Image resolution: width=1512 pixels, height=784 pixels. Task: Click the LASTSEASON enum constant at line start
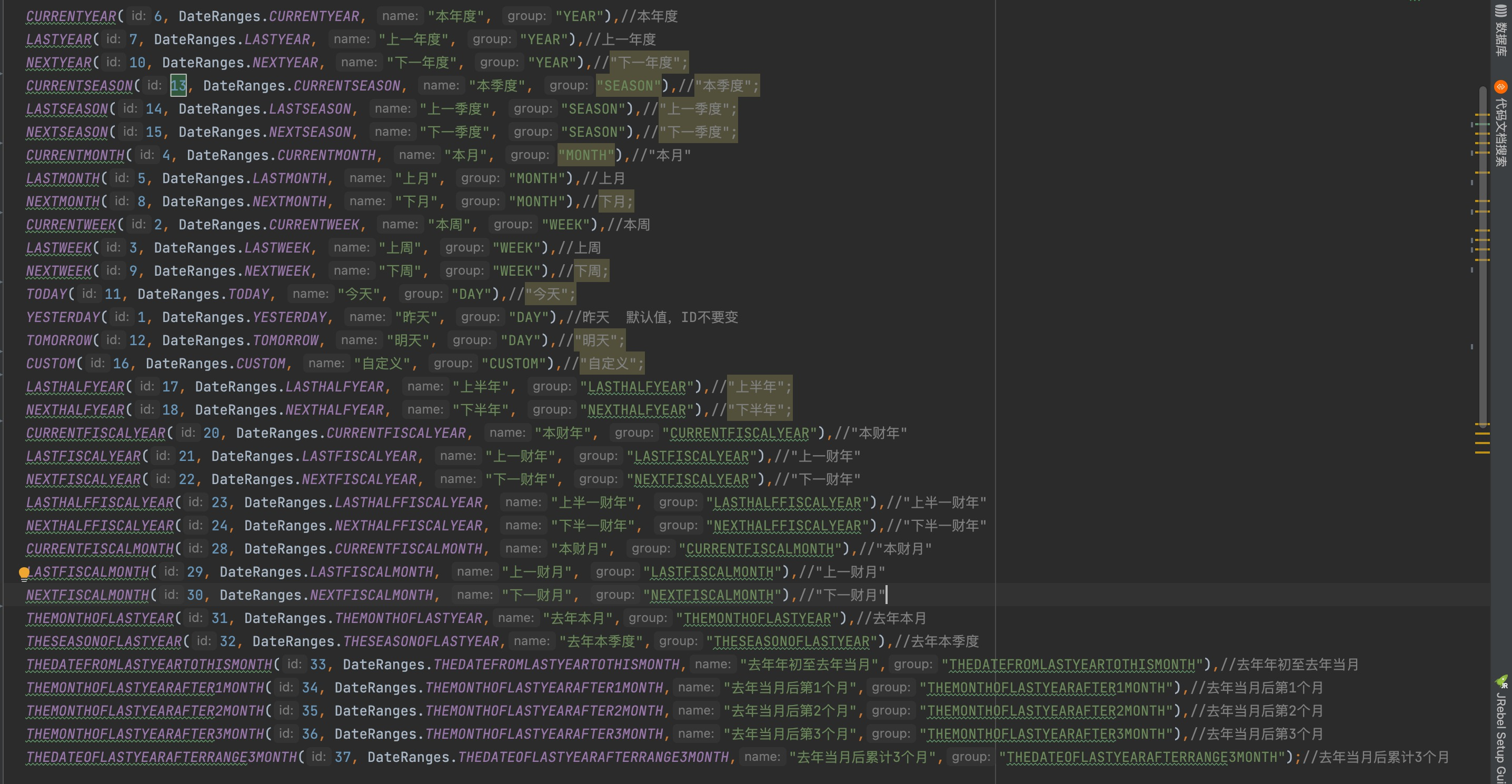(x=67, y=108)
